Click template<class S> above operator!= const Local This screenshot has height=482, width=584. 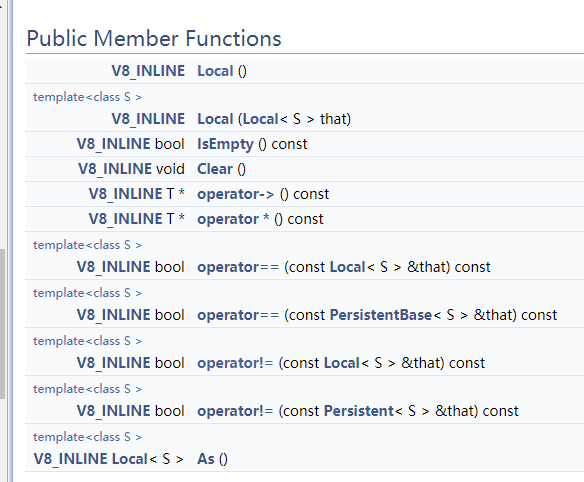88,341
